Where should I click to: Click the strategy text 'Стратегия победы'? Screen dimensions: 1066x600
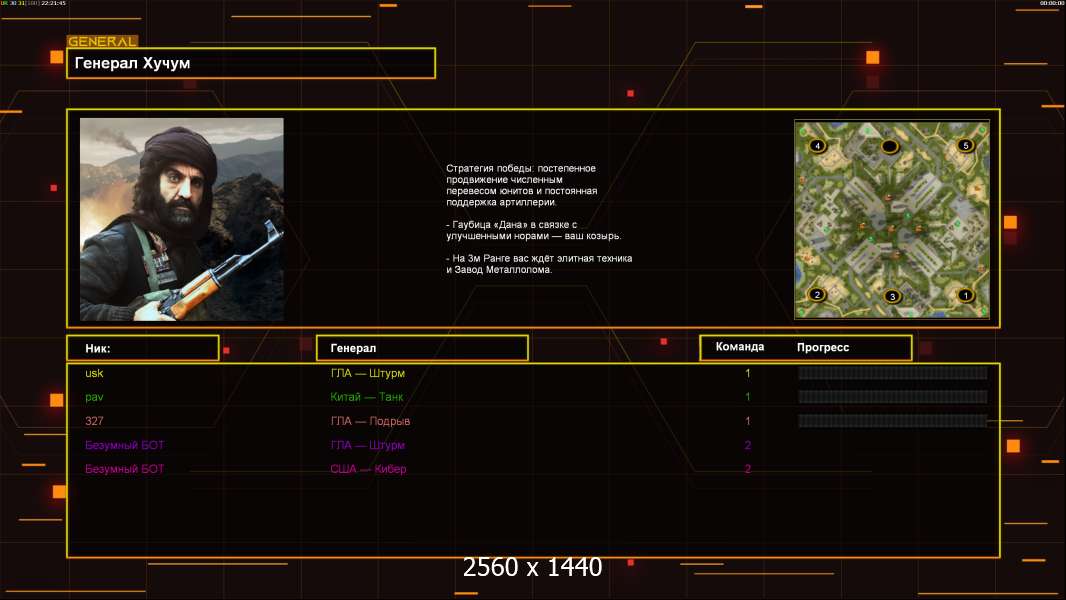click(521, 185)
